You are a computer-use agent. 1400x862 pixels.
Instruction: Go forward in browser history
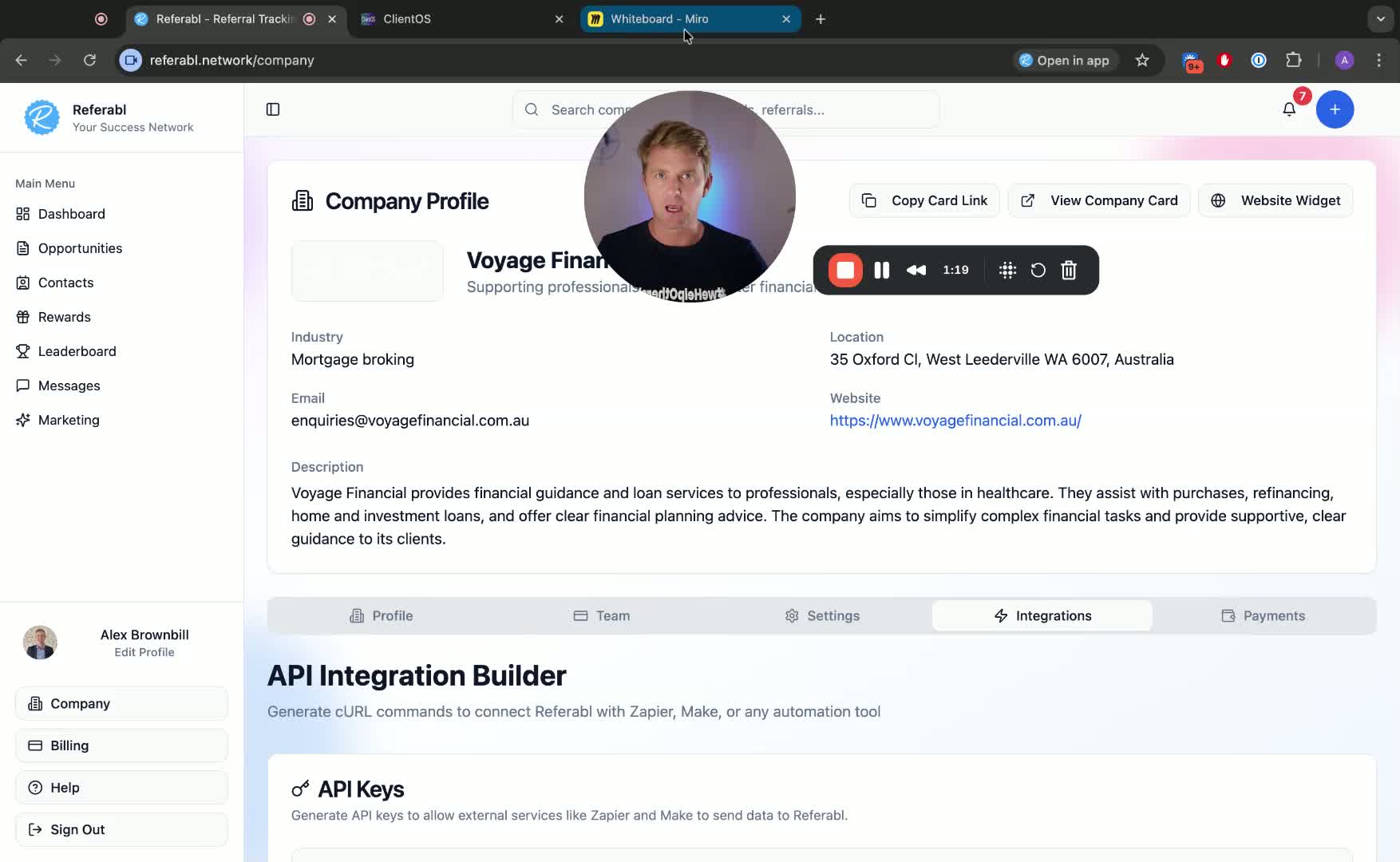click(55, 60)
